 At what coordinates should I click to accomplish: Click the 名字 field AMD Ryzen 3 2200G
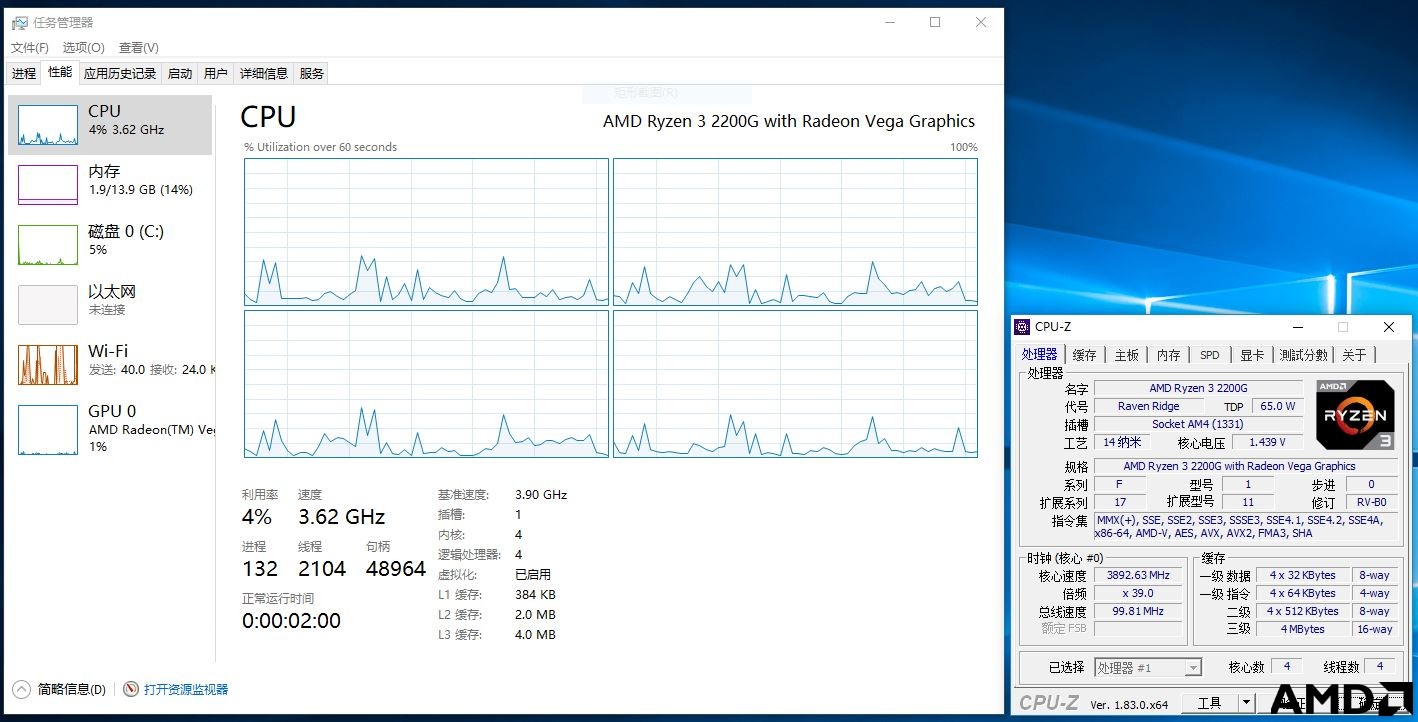[1198, 388]
